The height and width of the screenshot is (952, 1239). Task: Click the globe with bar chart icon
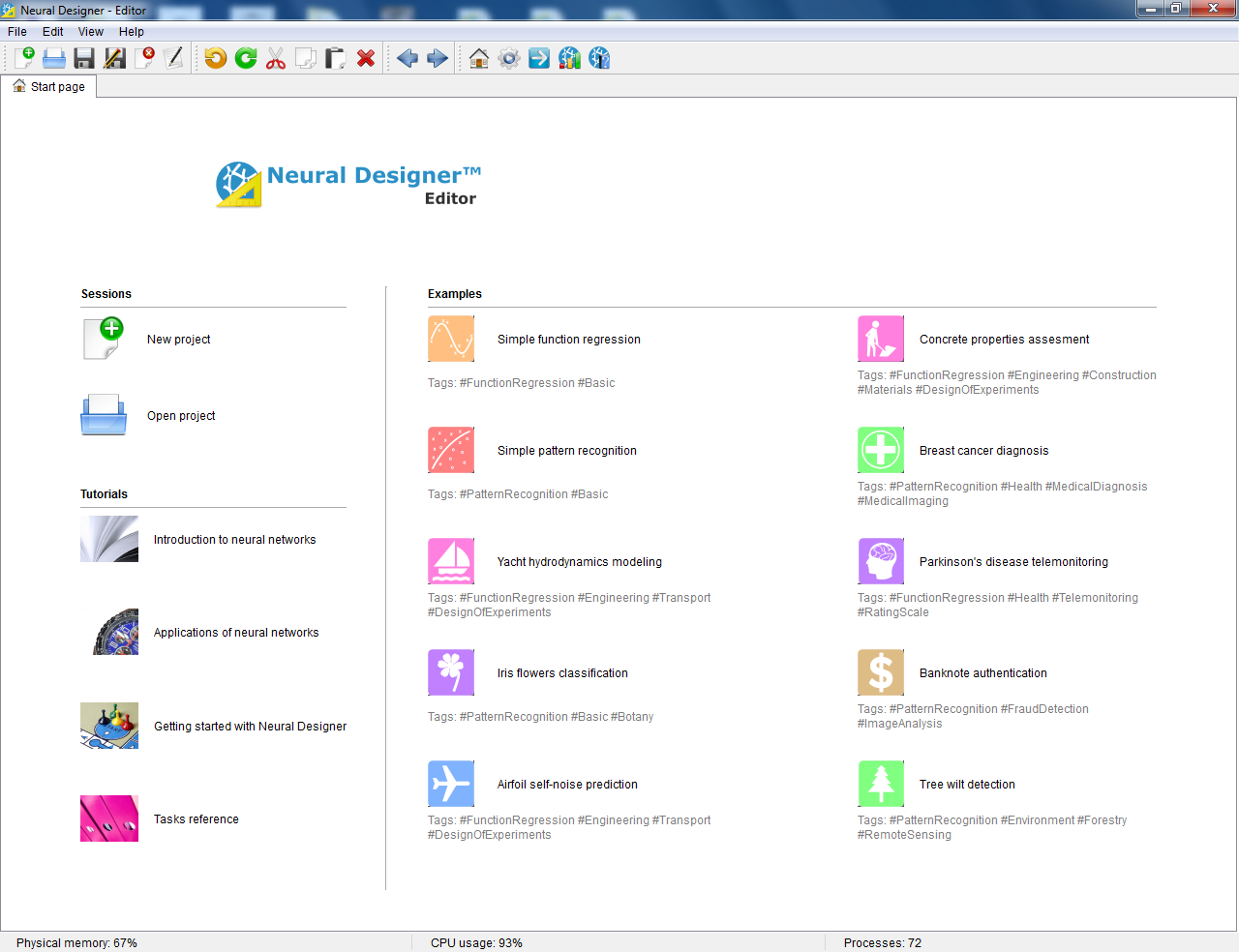[569, 58]
